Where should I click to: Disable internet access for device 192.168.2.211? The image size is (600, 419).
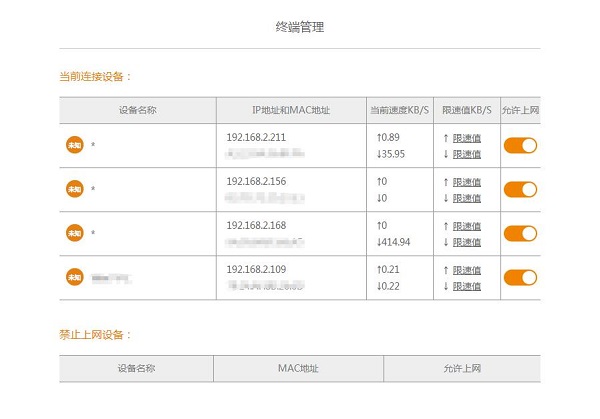(x=520, y=146)
